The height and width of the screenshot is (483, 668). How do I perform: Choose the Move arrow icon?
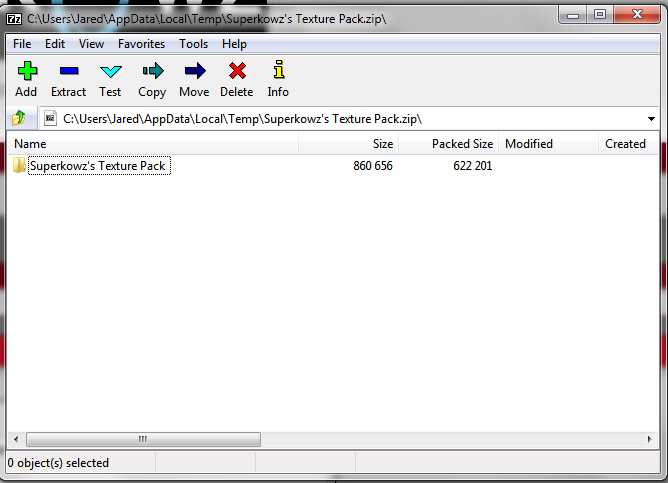click(194, 71)
